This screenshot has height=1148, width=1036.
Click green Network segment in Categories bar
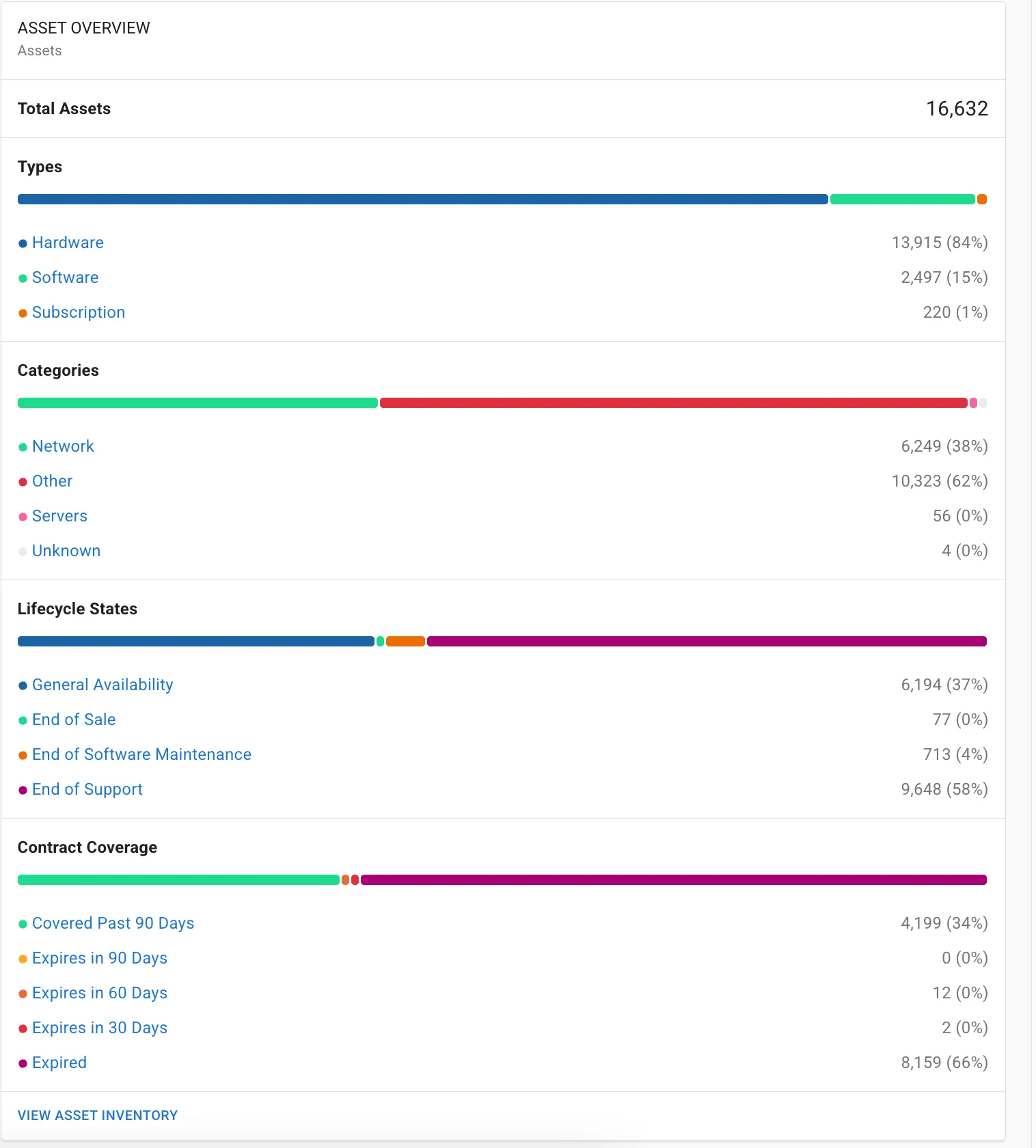[x=197, y=403]
